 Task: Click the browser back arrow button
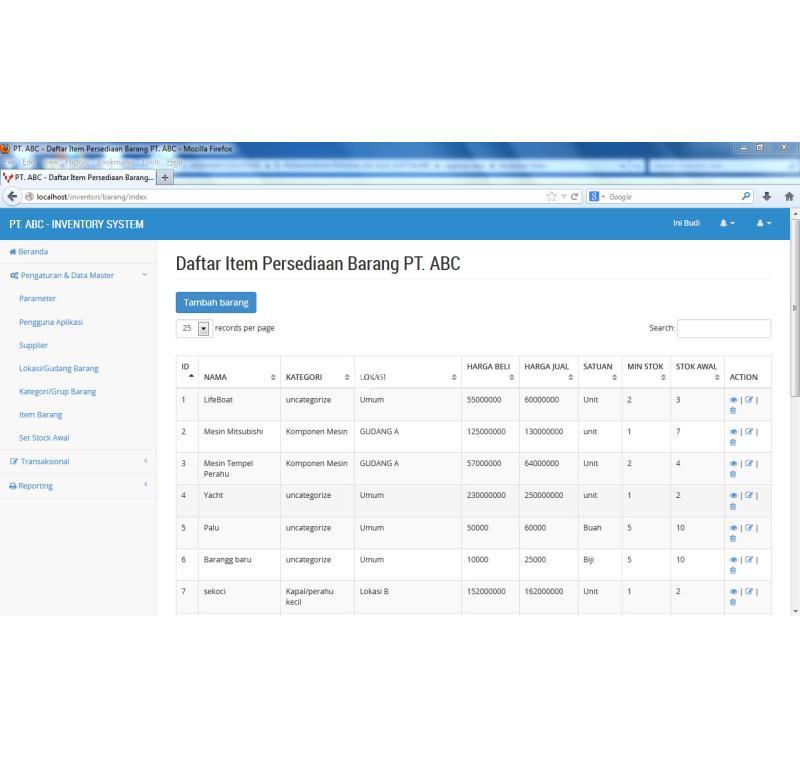tap(10, 196)
